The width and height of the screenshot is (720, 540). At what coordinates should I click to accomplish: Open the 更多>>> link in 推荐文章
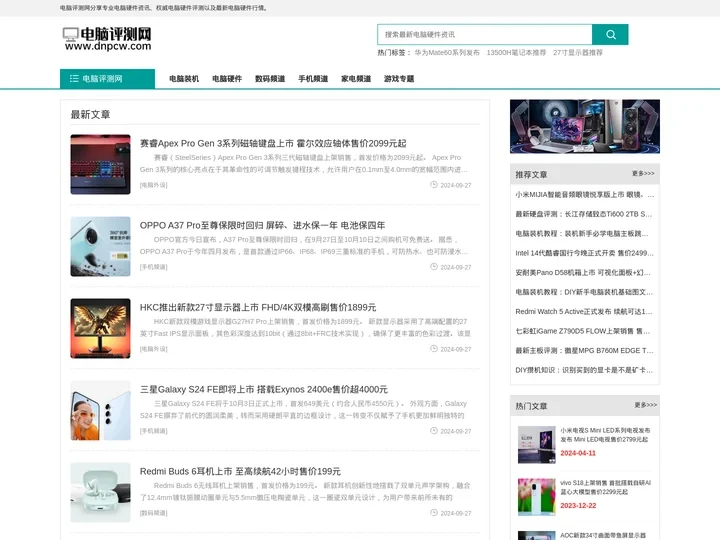643,174
